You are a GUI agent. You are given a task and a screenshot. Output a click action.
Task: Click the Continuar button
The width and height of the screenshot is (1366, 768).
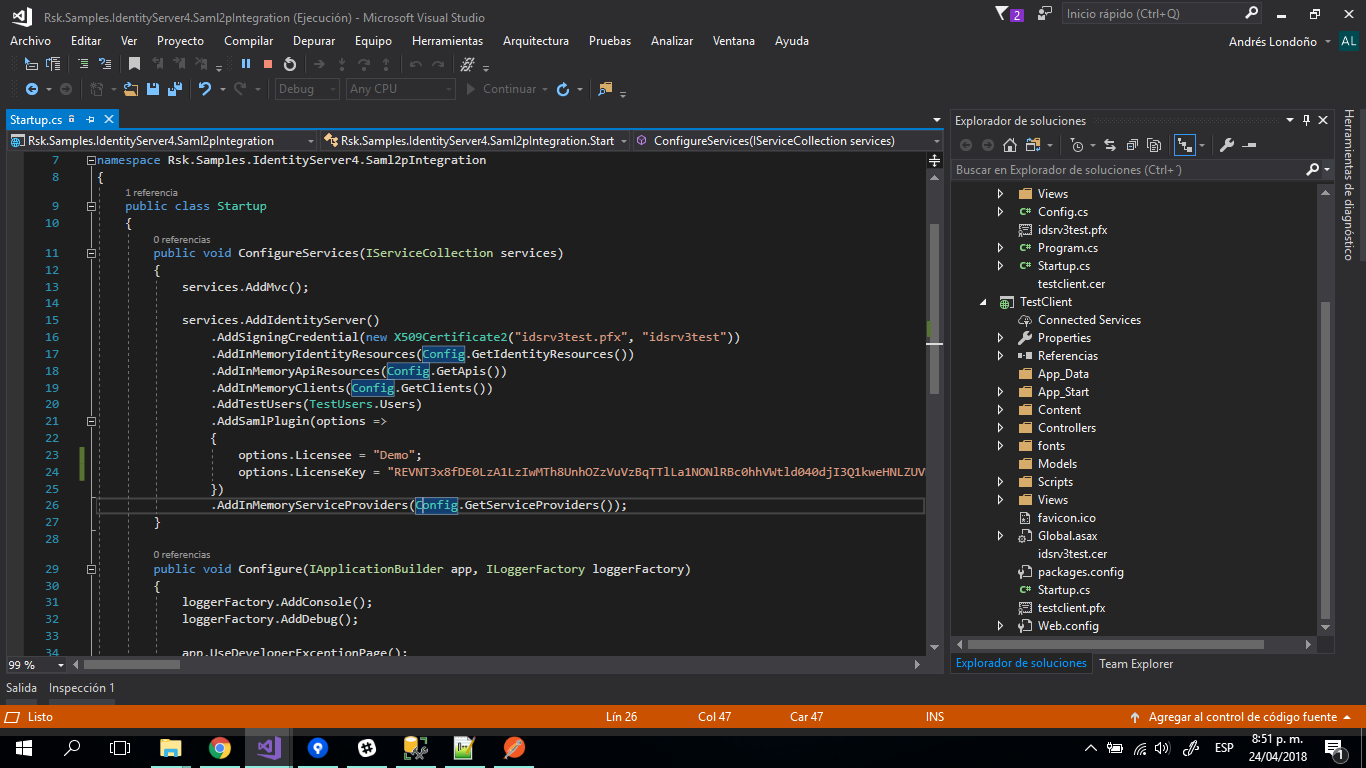pyautogui.click(x=500, y=89)
